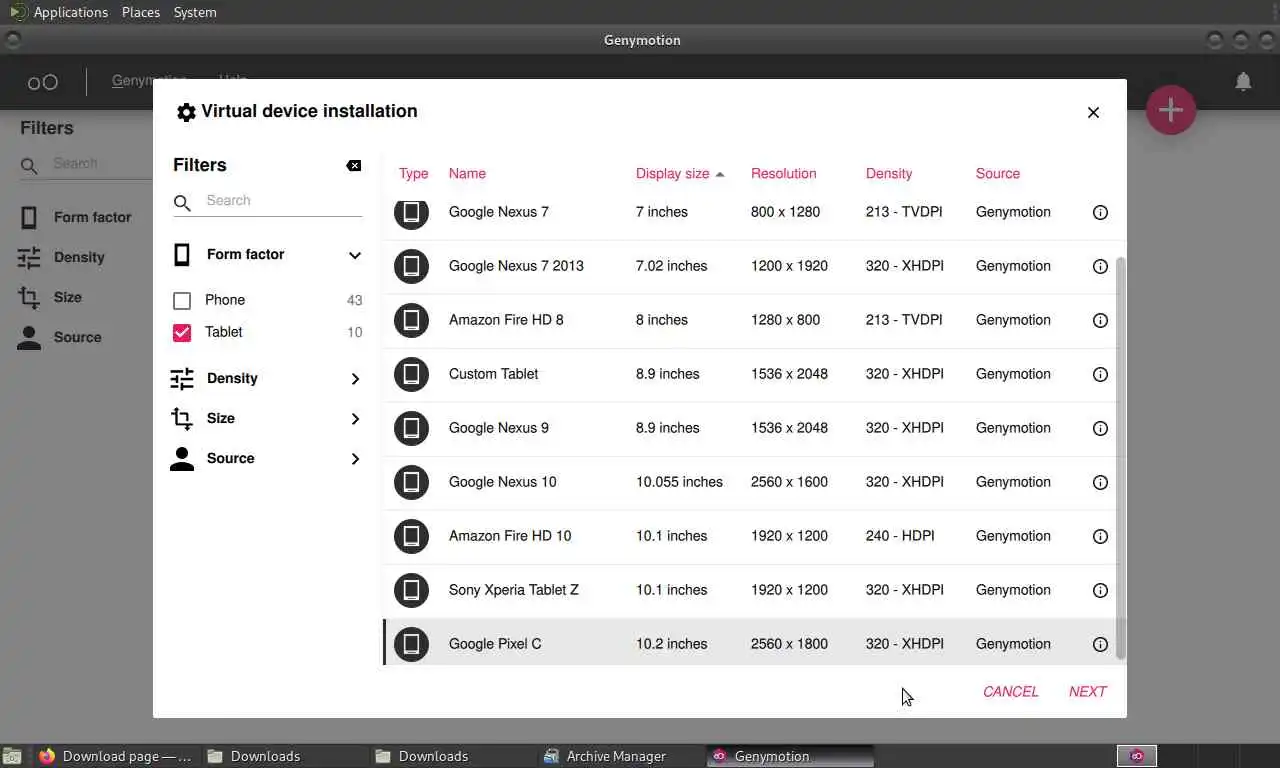Screen dimensions: 1280x768
Task: Open info for Google Nexus 7 2013
Action: pos(1100,266)
